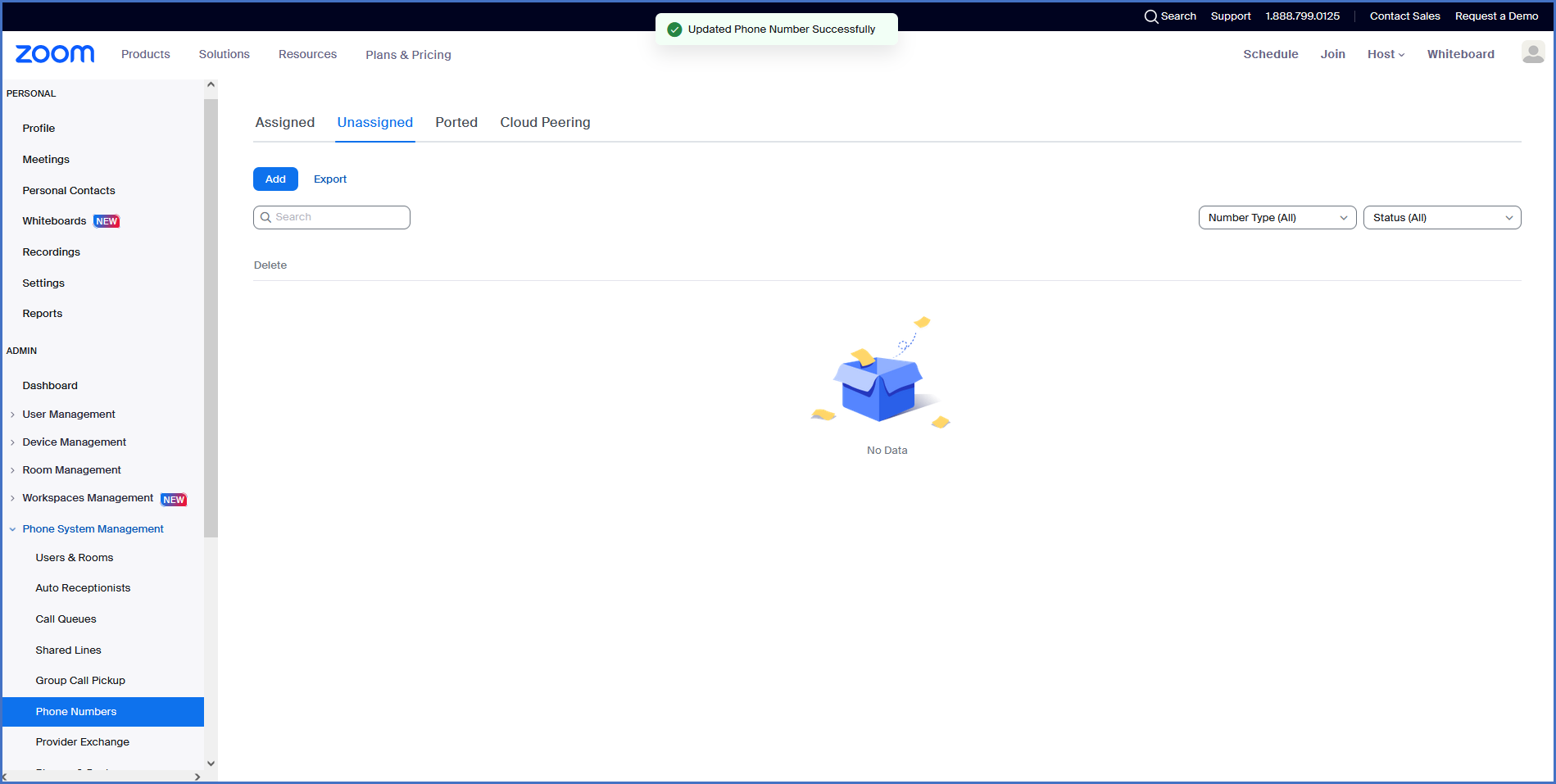The image size is (1556, 784).
Task: Switch to the Assigned tab
Action: coord(284,122)
